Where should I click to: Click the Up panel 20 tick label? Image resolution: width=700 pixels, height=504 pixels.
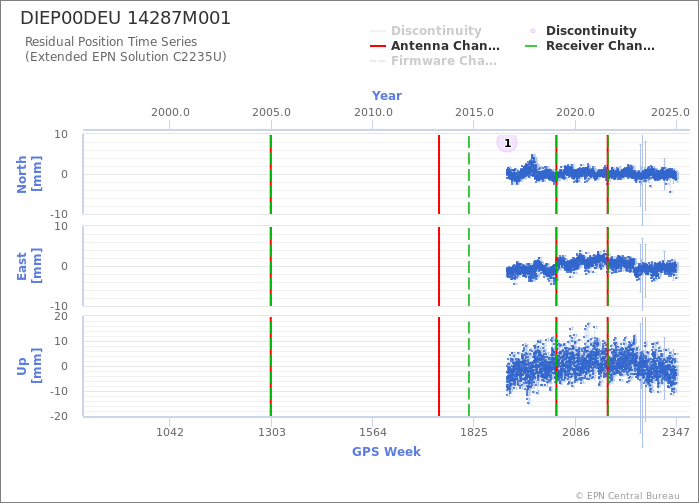(x=61, y=316)
